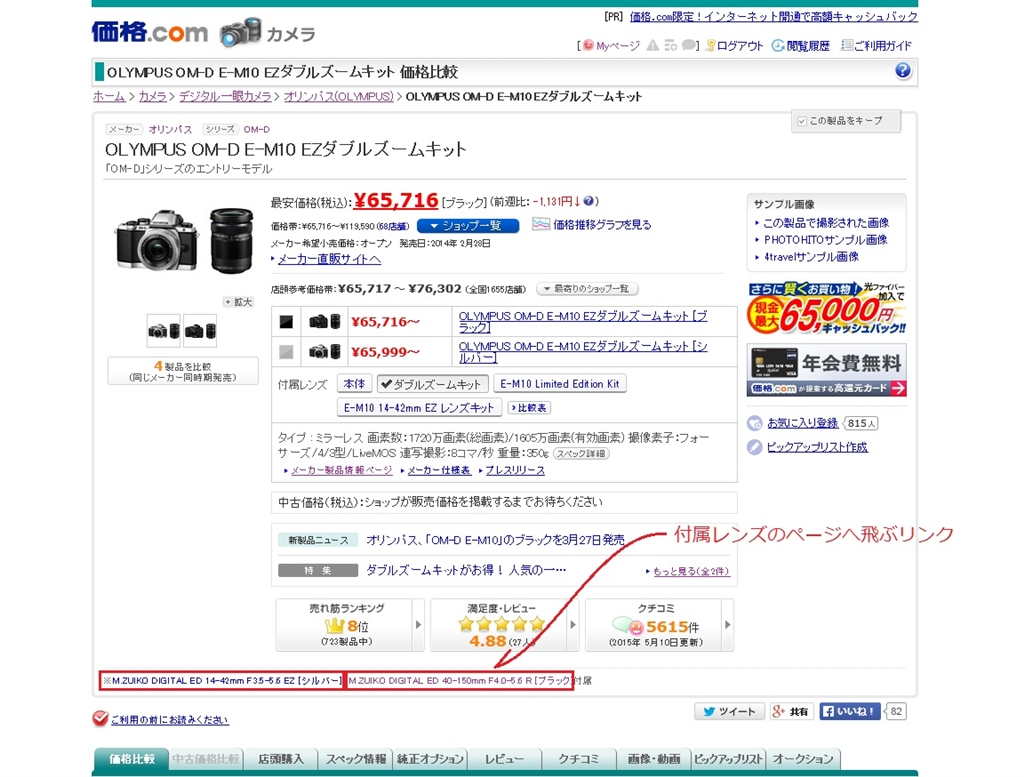Click first small product thumbnail
Screen dimensions: 1024x777
point(164,331)
